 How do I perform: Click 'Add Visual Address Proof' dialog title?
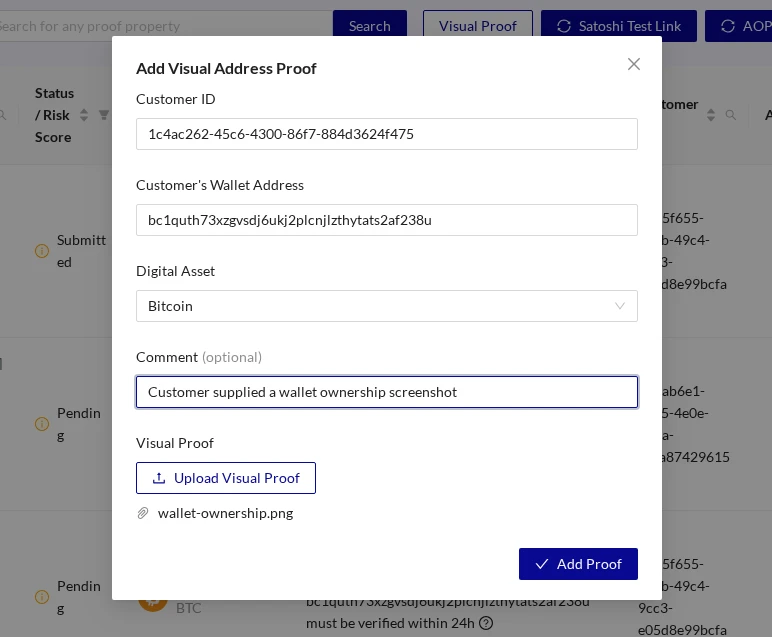click(x=226, y=68)
